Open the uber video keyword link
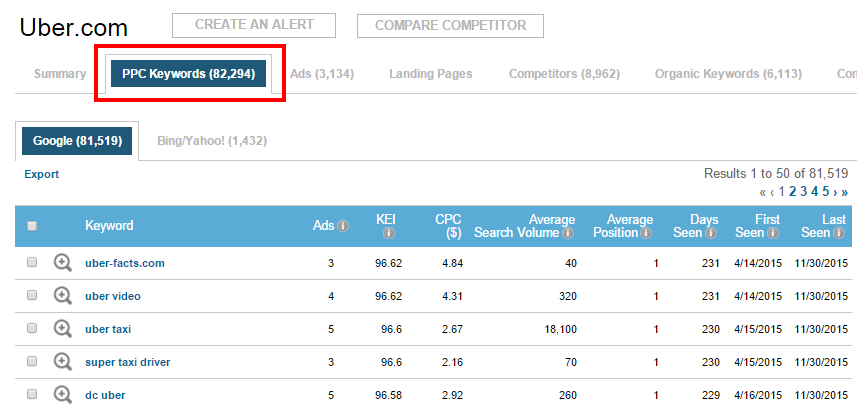This screenshot has width=857, height=407. [x=113, y=296]
